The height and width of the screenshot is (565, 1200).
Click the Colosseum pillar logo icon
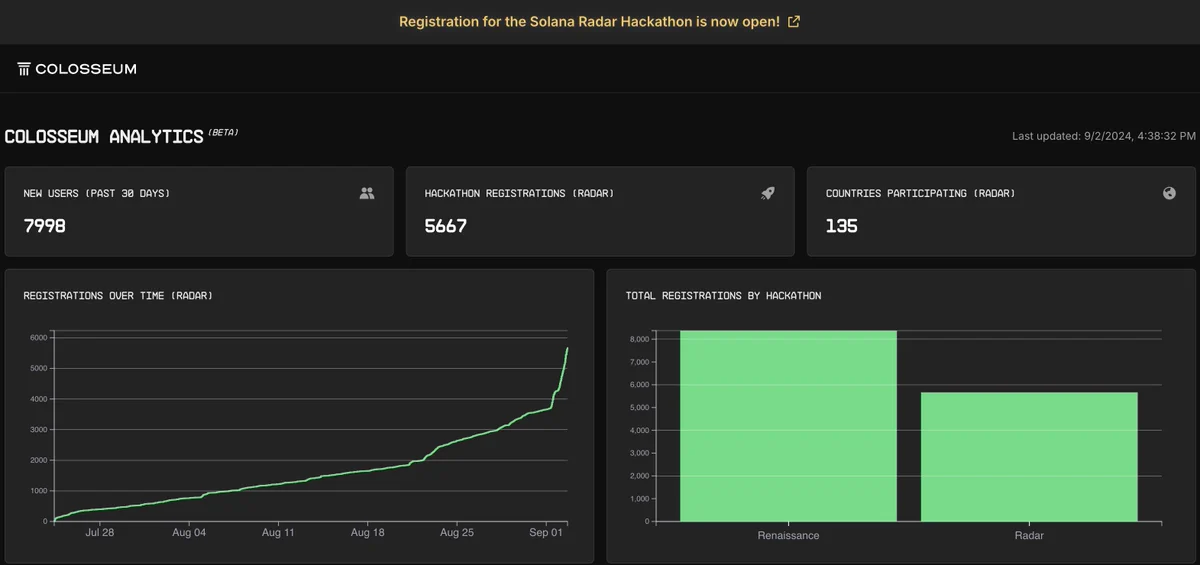pos(24,69)
